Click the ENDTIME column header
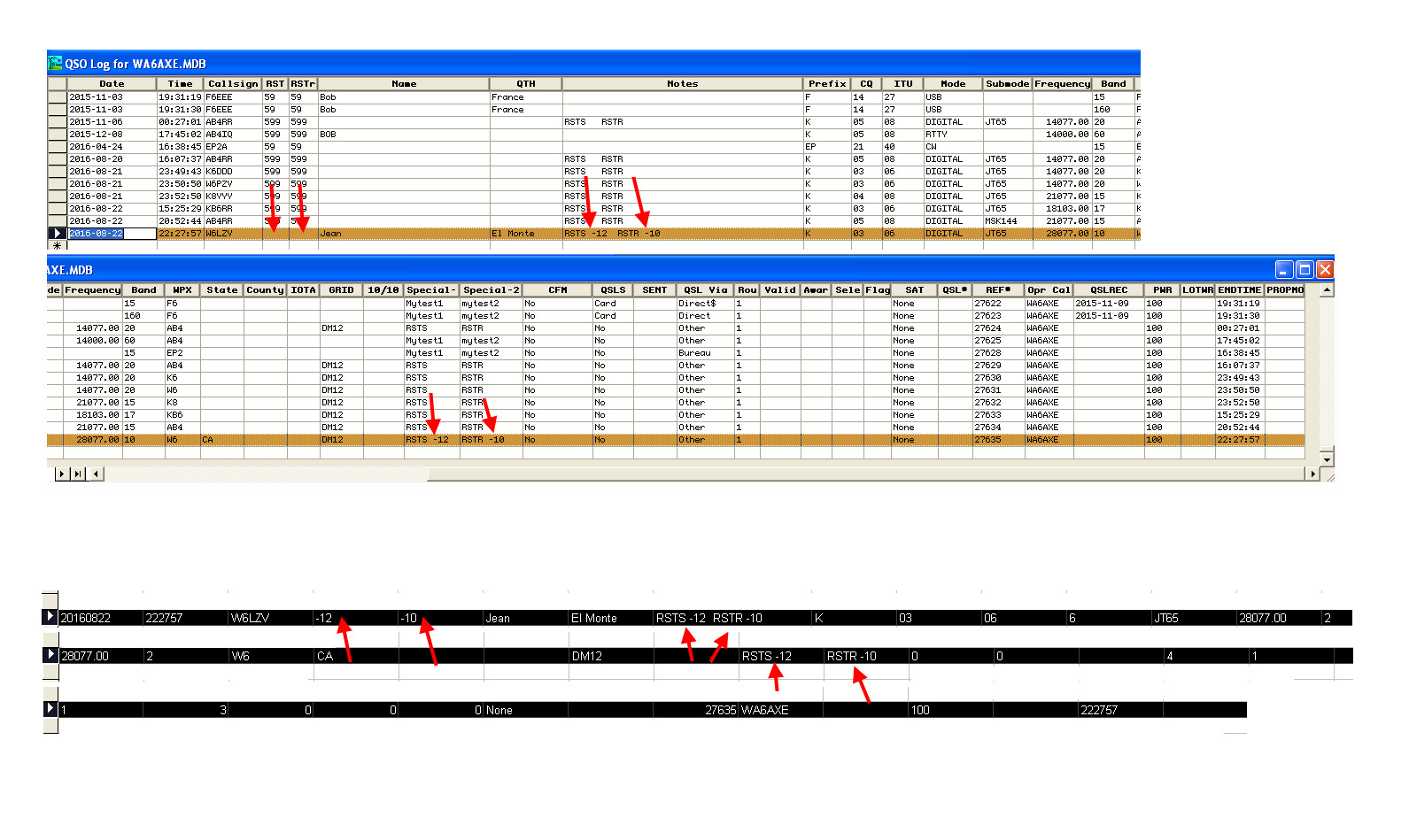 tap(1239, 290)
